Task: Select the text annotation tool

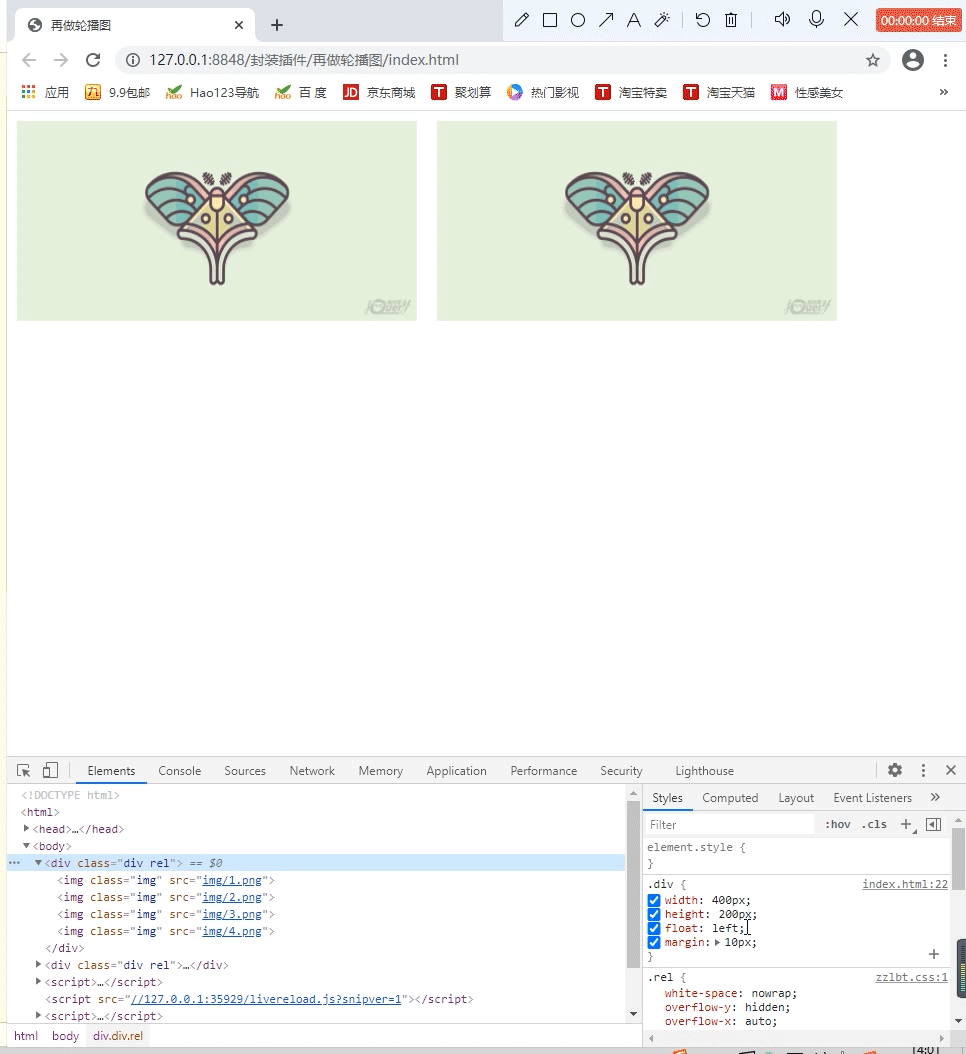Action: point(633,20)
